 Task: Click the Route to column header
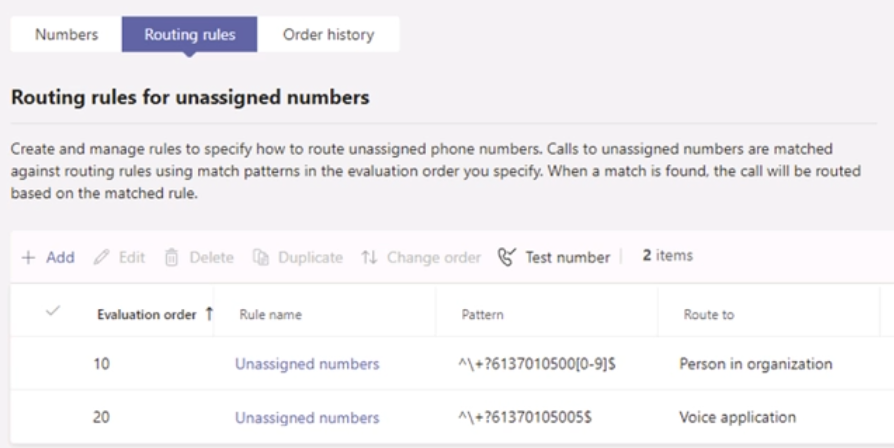pyautogui.click(x=708, y=315)
